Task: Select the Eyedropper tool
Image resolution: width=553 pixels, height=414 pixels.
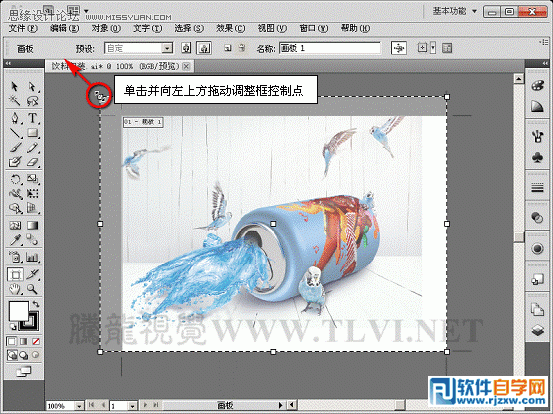Action: 15,240
